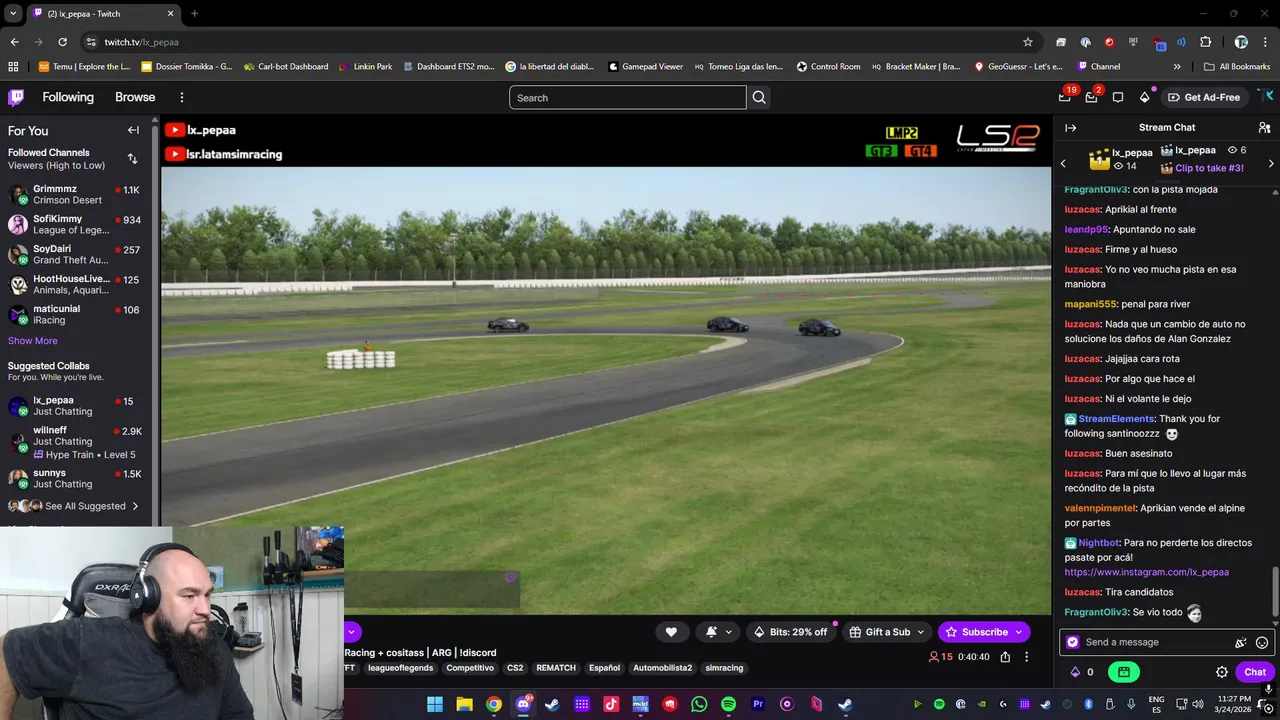This screenshot has height=720, width=1280.
Task: Click the Bits 29% off button
Action: 791,632
